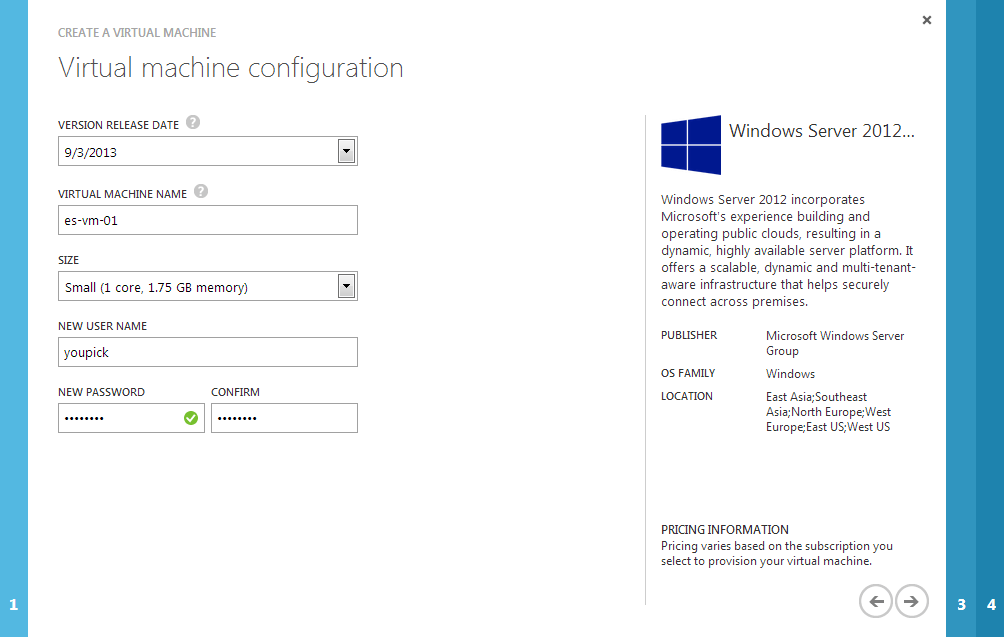Close the virtual machine wizard
This screenshot has width=1004, height=637.
pyautogui.click(x=927, y=20)
